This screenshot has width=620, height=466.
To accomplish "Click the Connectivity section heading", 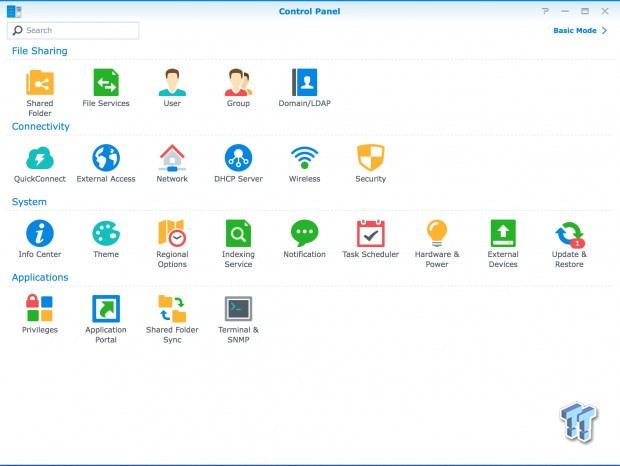I will point(41,126).
